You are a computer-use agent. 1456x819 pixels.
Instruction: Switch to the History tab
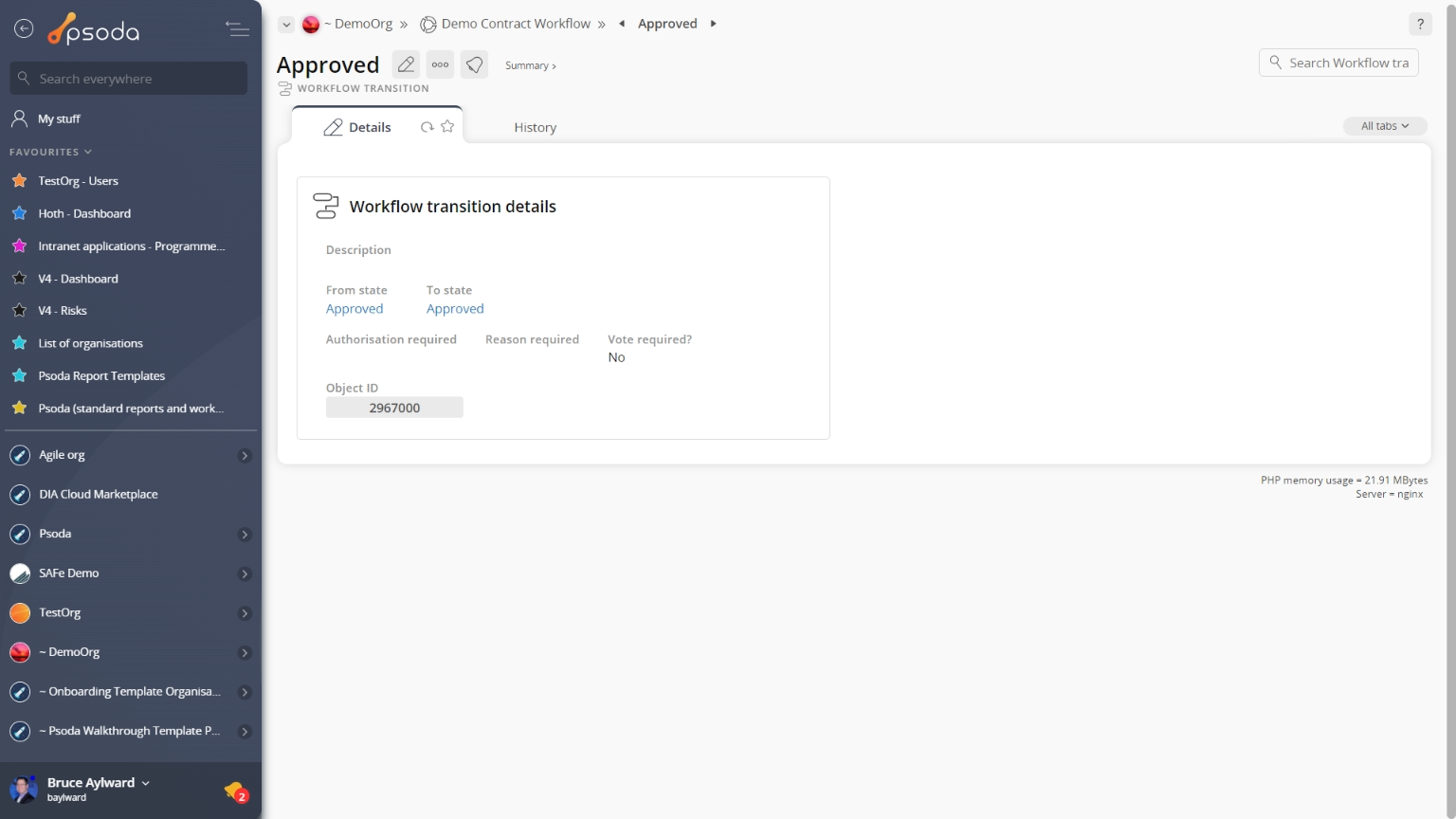[x=535, y=127]
